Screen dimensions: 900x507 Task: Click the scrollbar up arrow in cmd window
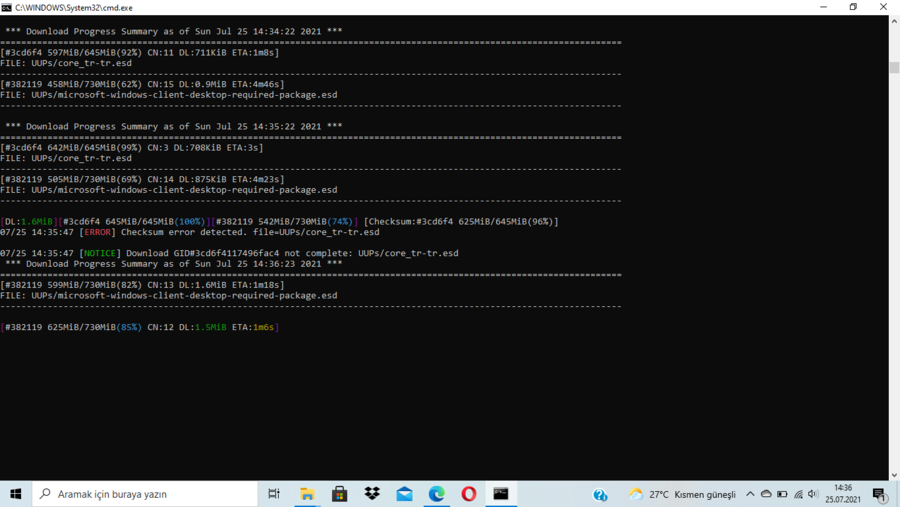[894, 21]
